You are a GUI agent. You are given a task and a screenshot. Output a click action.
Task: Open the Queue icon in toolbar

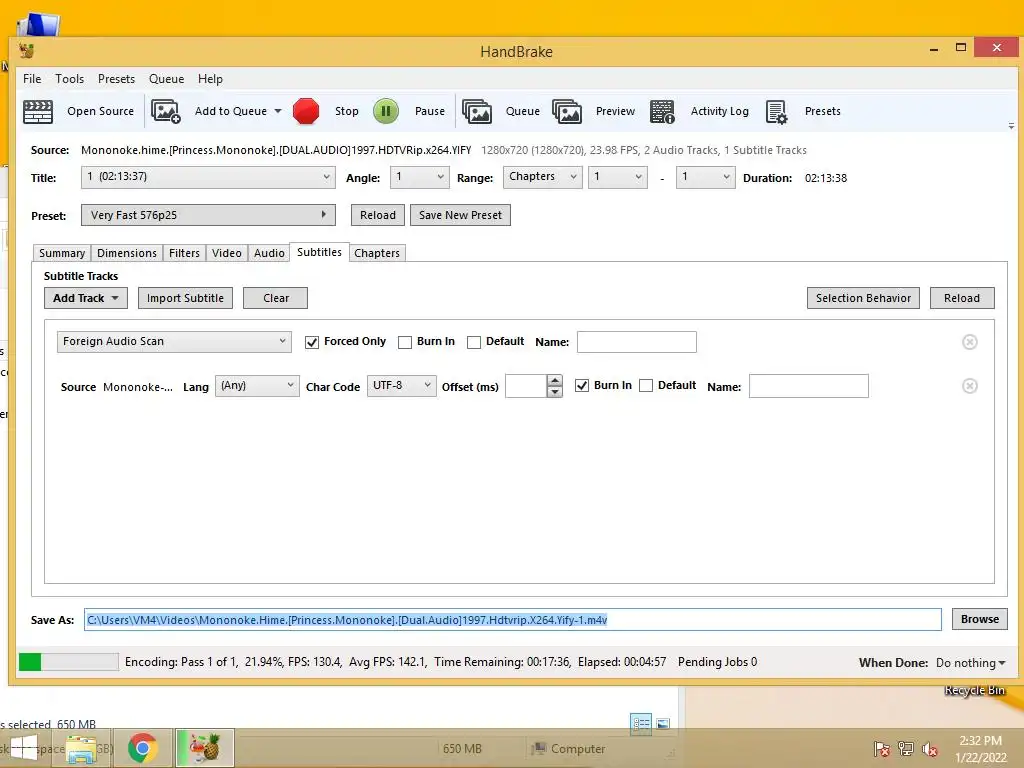[x=477, y=111]
